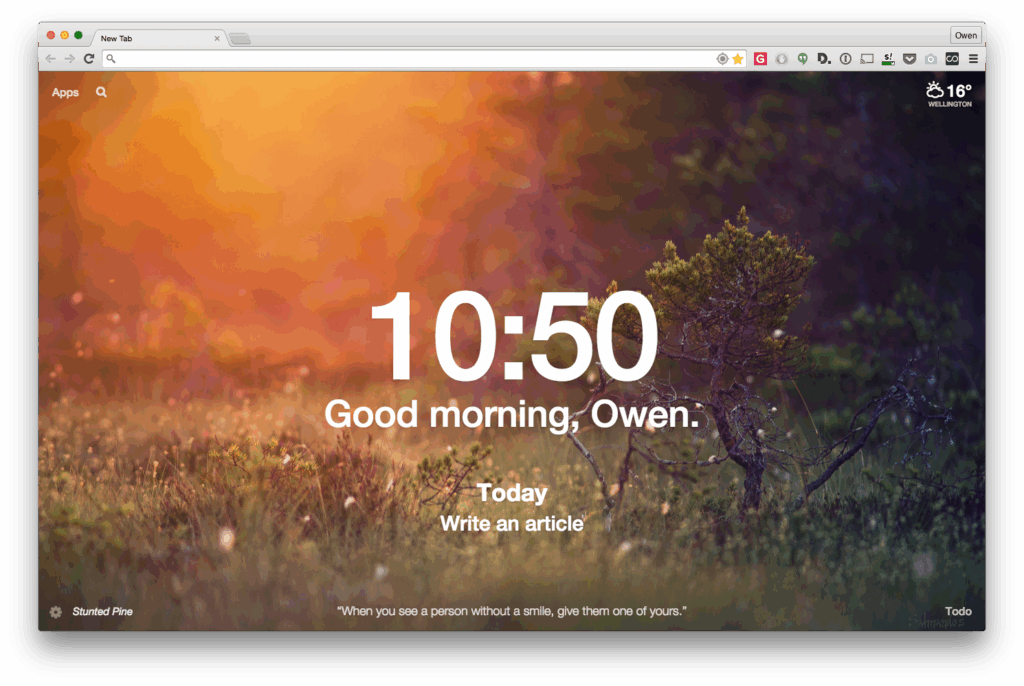
Task: Click the red G extension icon
Action: tap(760, 59)
